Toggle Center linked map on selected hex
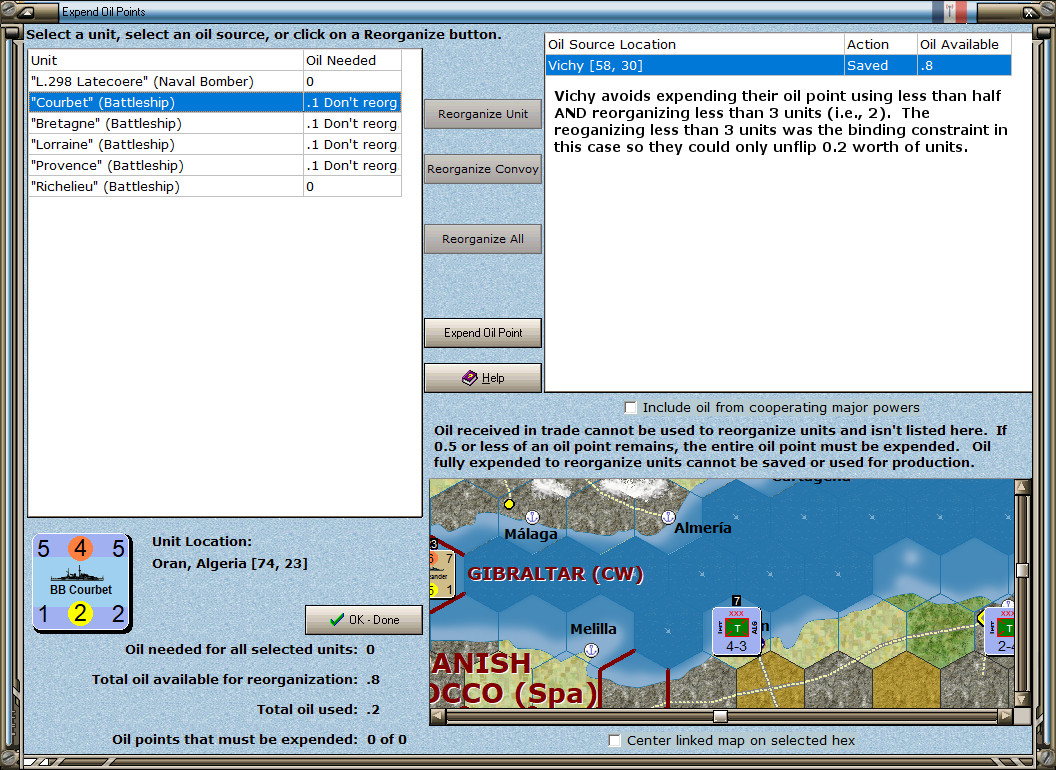1056x770 pixels. [614, 740]
